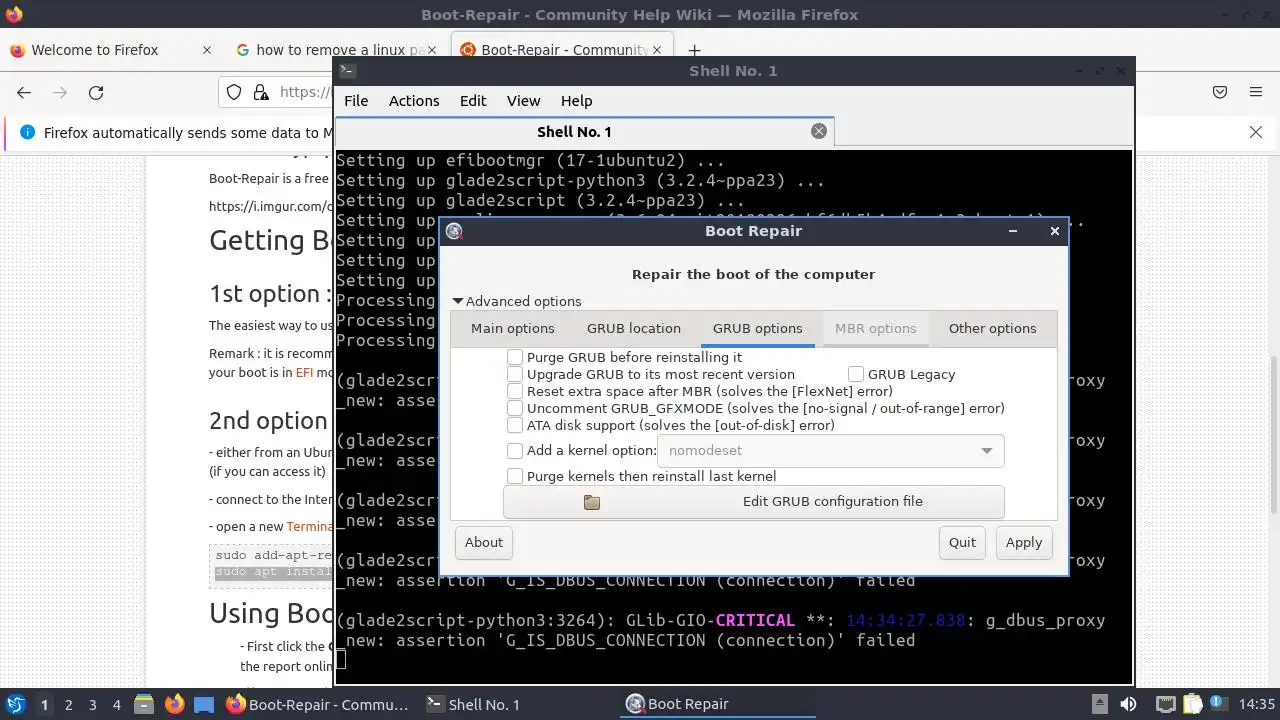
Task: Enable Purge GRUB before reinstalling it
Action: point(515,357)
